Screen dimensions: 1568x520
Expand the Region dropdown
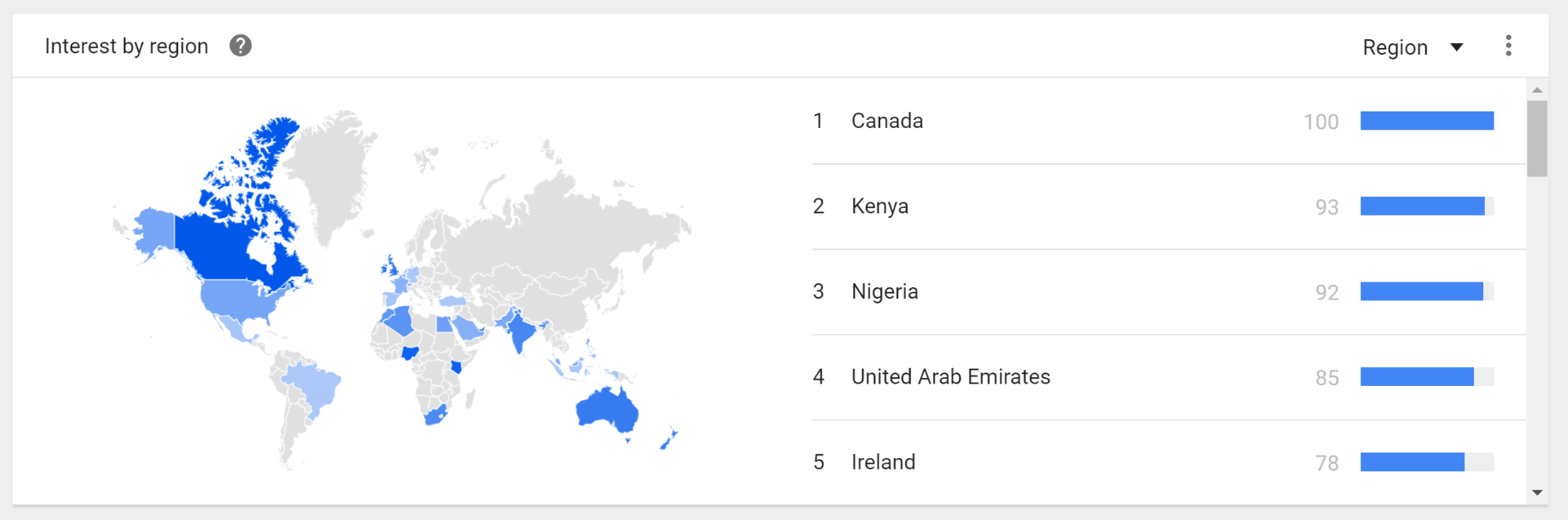coord(1413,47)
